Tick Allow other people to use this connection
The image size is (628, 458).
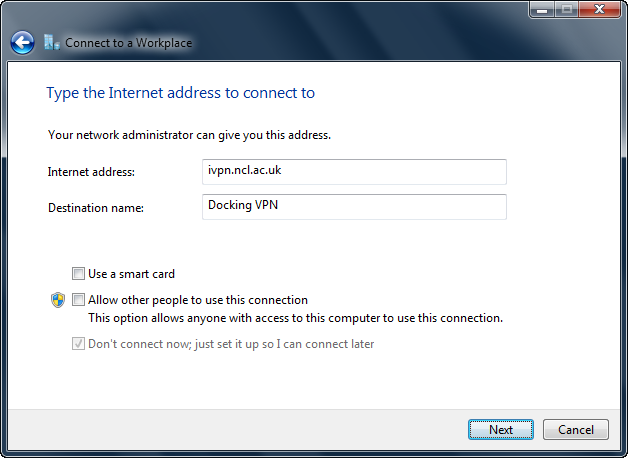[x=78, y=300]
